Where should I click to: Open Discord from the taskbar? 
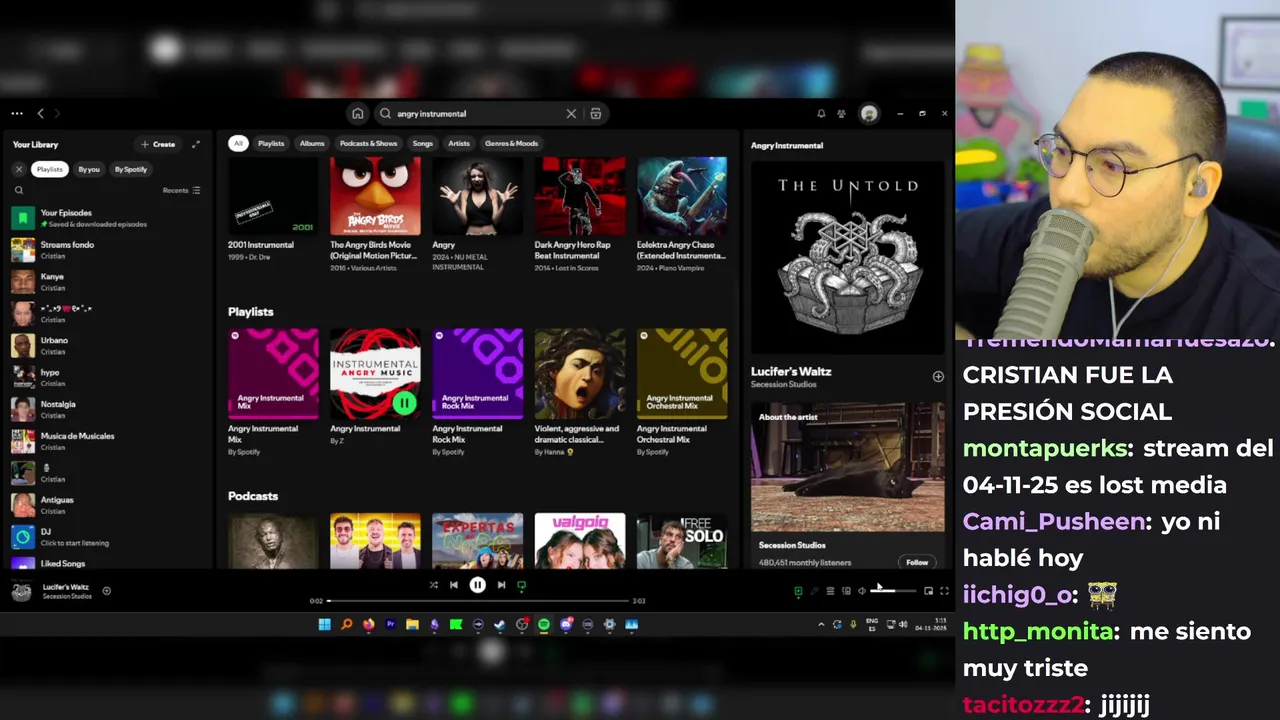pos(566,625)
